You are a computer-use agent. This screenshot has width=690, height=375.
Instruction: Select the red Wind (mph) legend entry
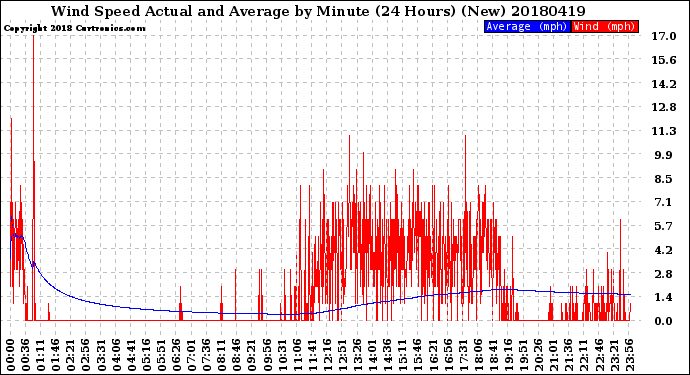click(605, 26)
